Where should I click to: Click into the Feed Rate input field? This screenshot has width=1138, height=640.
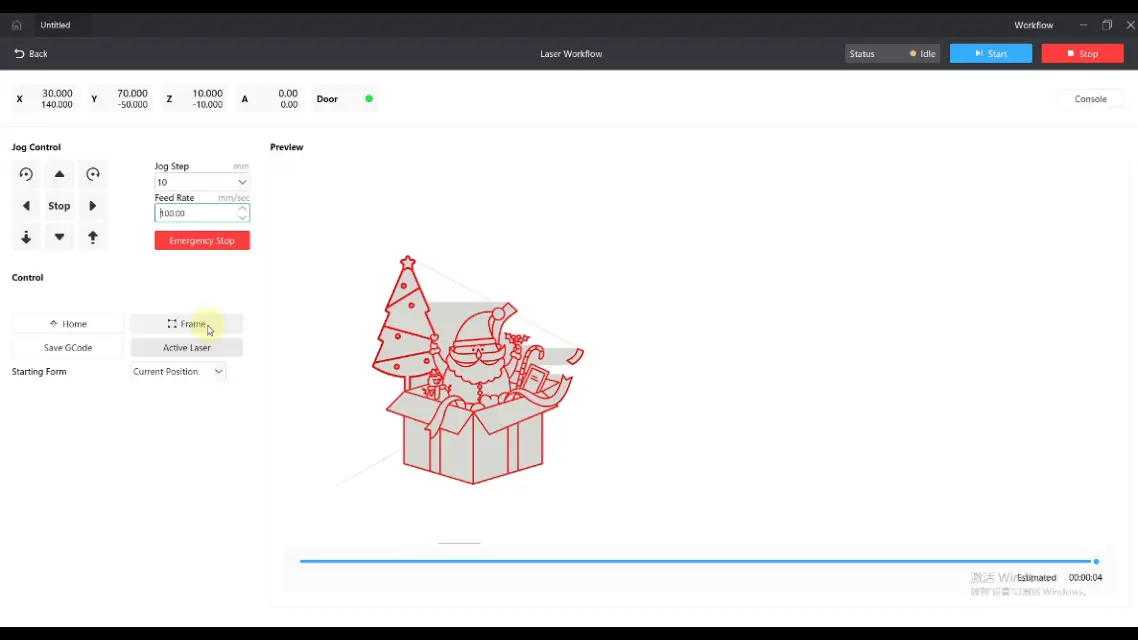coord(196,213)
